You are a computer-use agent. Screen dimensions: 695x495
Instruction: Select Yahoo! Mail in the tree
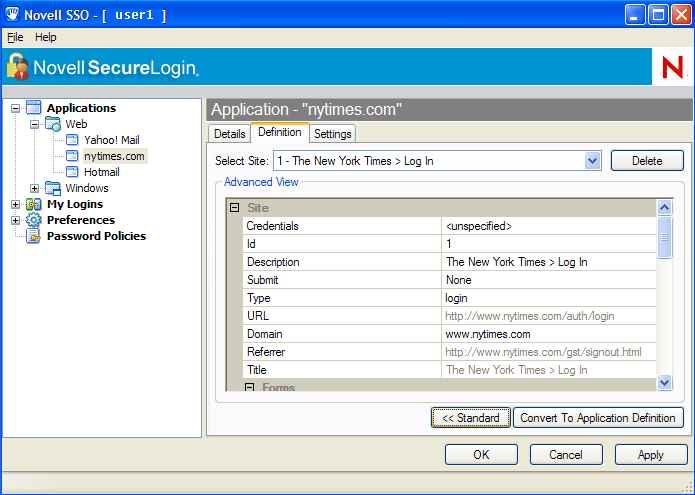112,140
